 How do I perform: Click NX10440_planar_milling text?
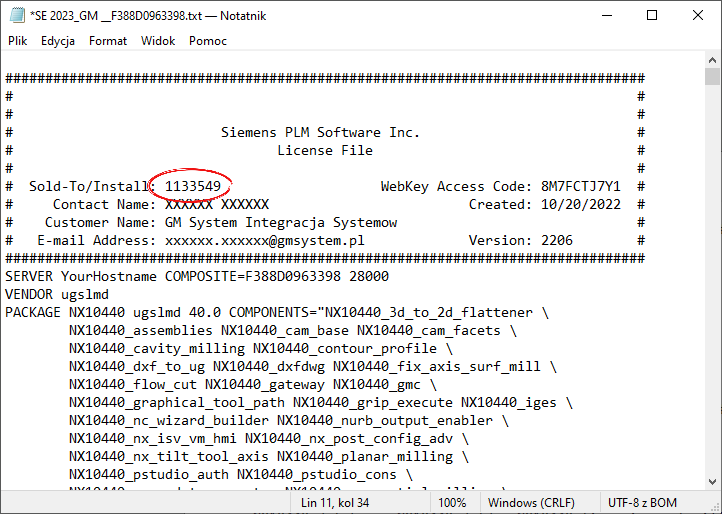(365, 457)
